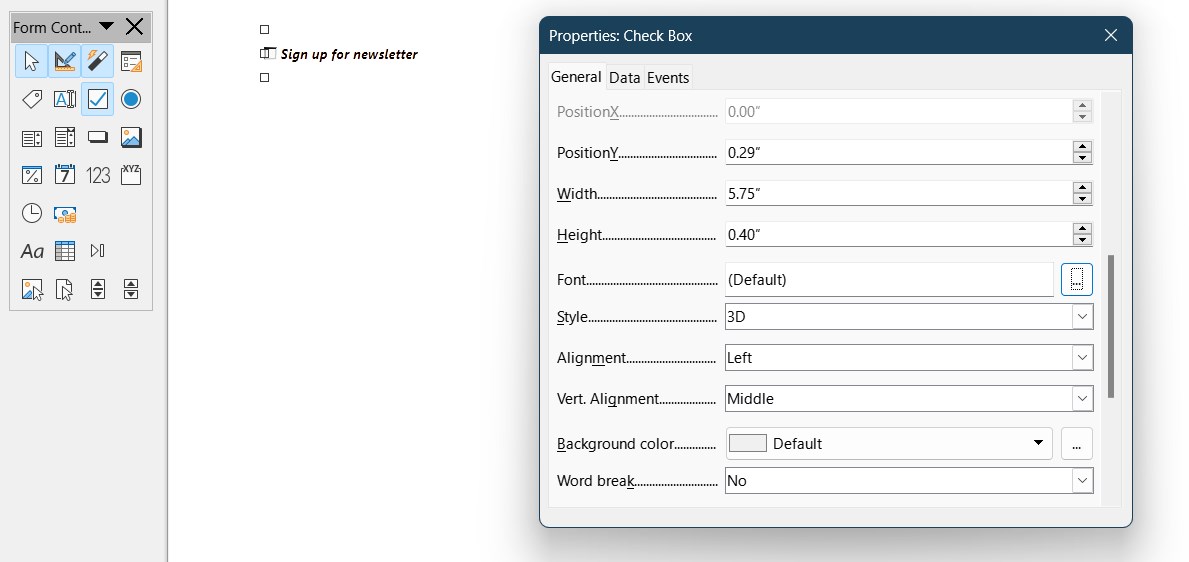Click the 'Properties: Check Box' dialog title

[x=620, y=36]
